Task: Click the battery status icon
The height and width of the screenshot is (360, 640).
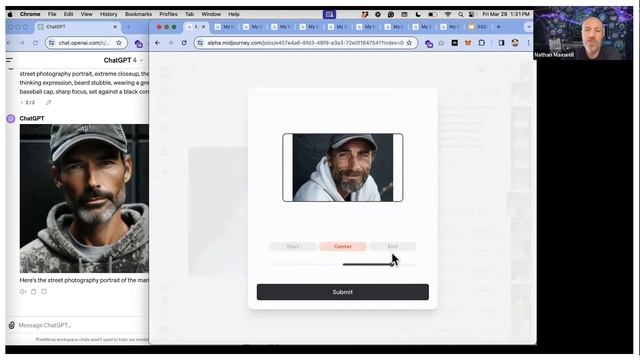Action: [432, 14]
